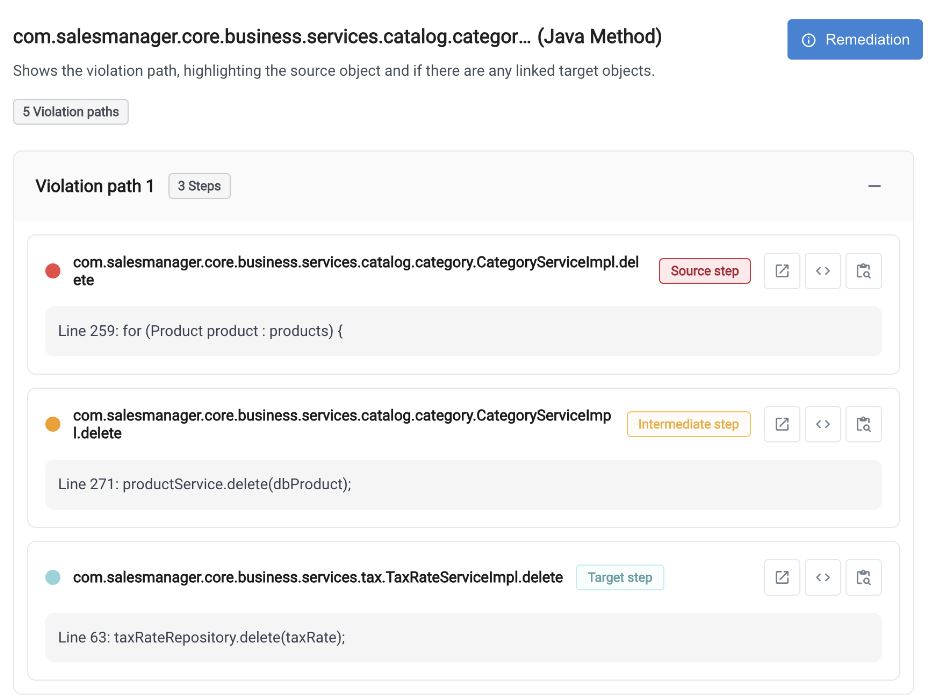This screenshot has height=695, width=928.
Task: Click the Remediation button
Action: (855, 40)
